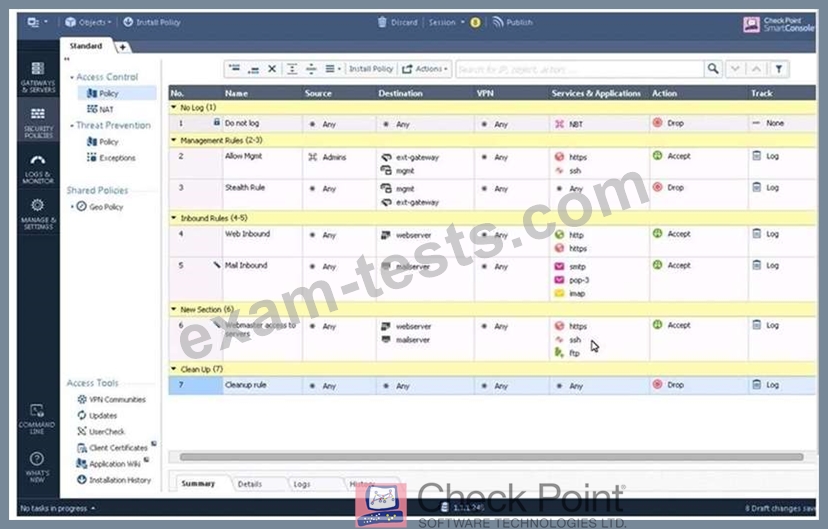Open the Command Line tool

click(37, 419)
